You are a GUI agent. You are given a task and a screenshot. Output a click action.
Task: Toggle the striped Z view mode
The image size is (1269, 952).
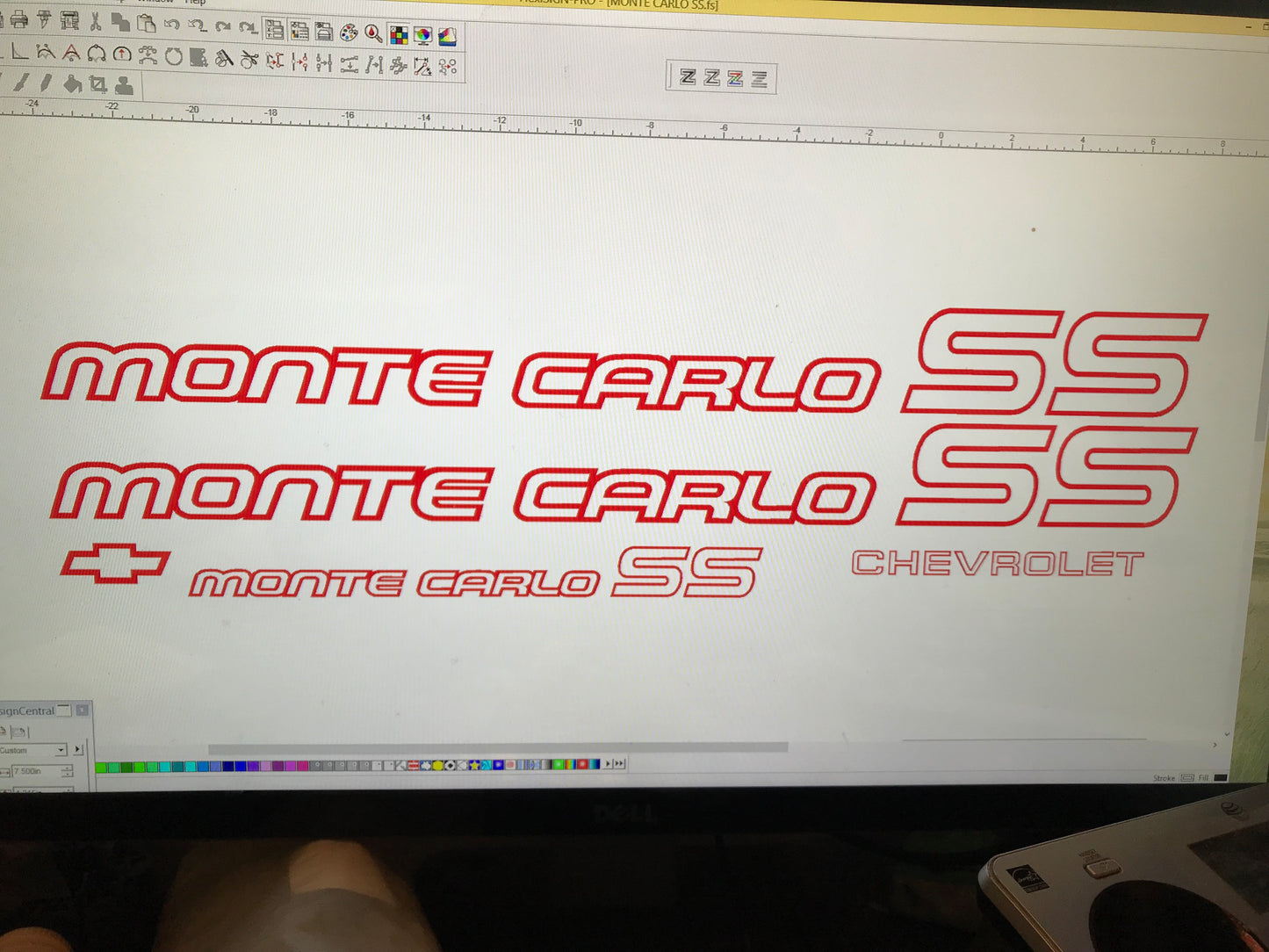pos(759,80)
